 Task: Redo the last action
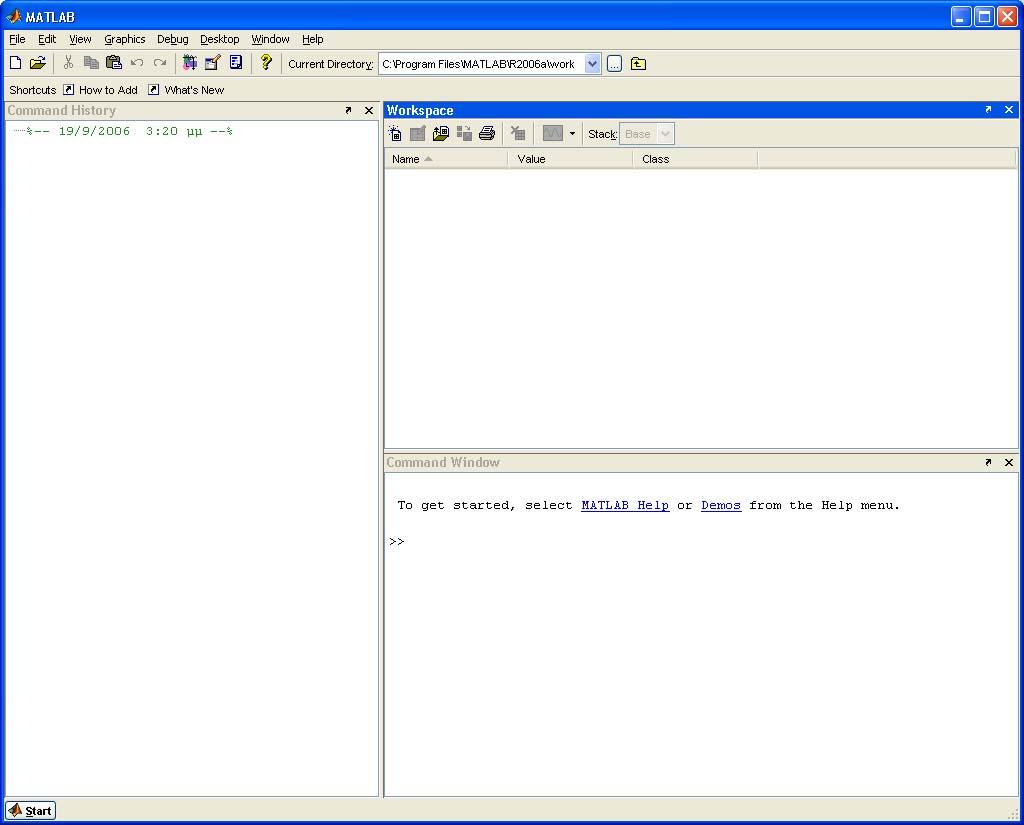coord(159,63)
